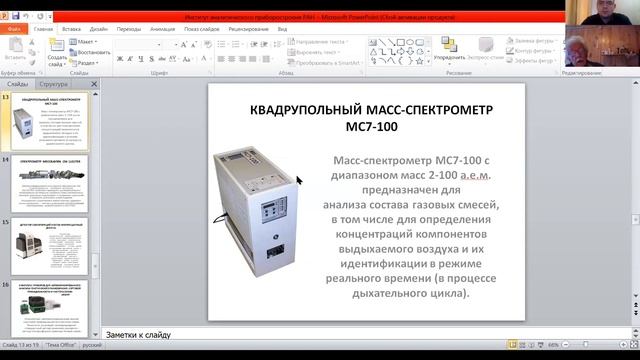Screen dimensions: 640x360
Task: Switch to the Design (Дизайн) ribbon tab
Action: [x=99, y=29]
